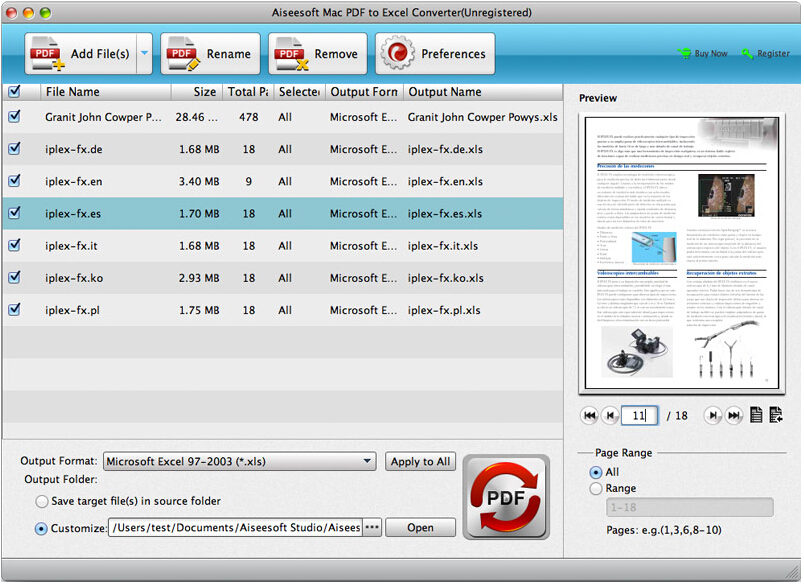
Task: Click the Buy Now link
Action: click(x=704, y=54)
